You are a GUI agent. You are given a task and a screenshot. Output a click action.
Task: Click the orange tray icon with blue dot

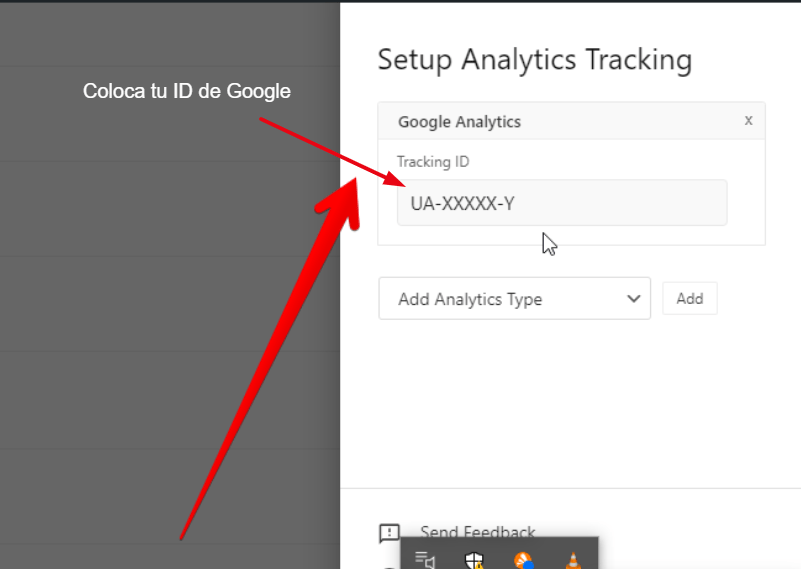coord(524,560)
